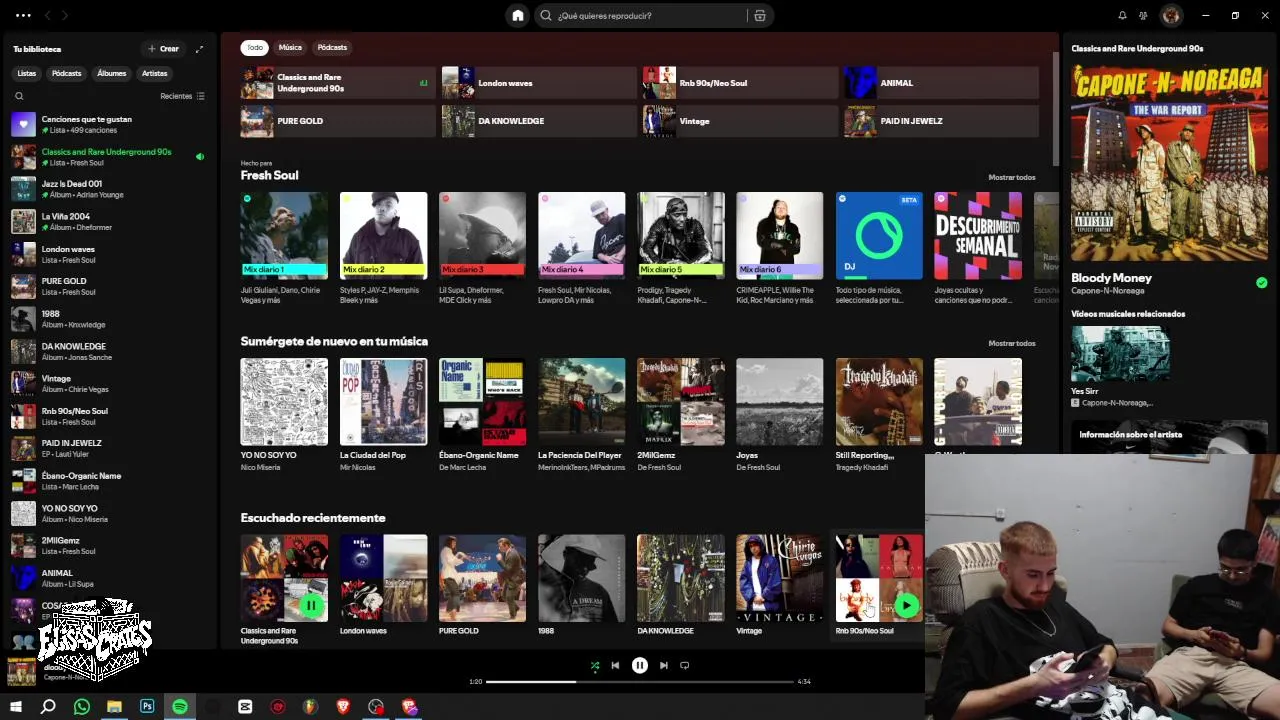Open the Mix diario 5 card
1280x720 pixels.
[x=680, y=248]
